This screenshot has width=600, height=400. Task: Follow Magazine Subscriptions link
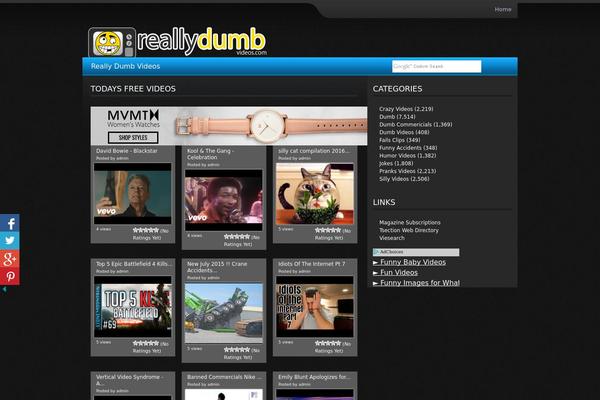tap(410, 222)
